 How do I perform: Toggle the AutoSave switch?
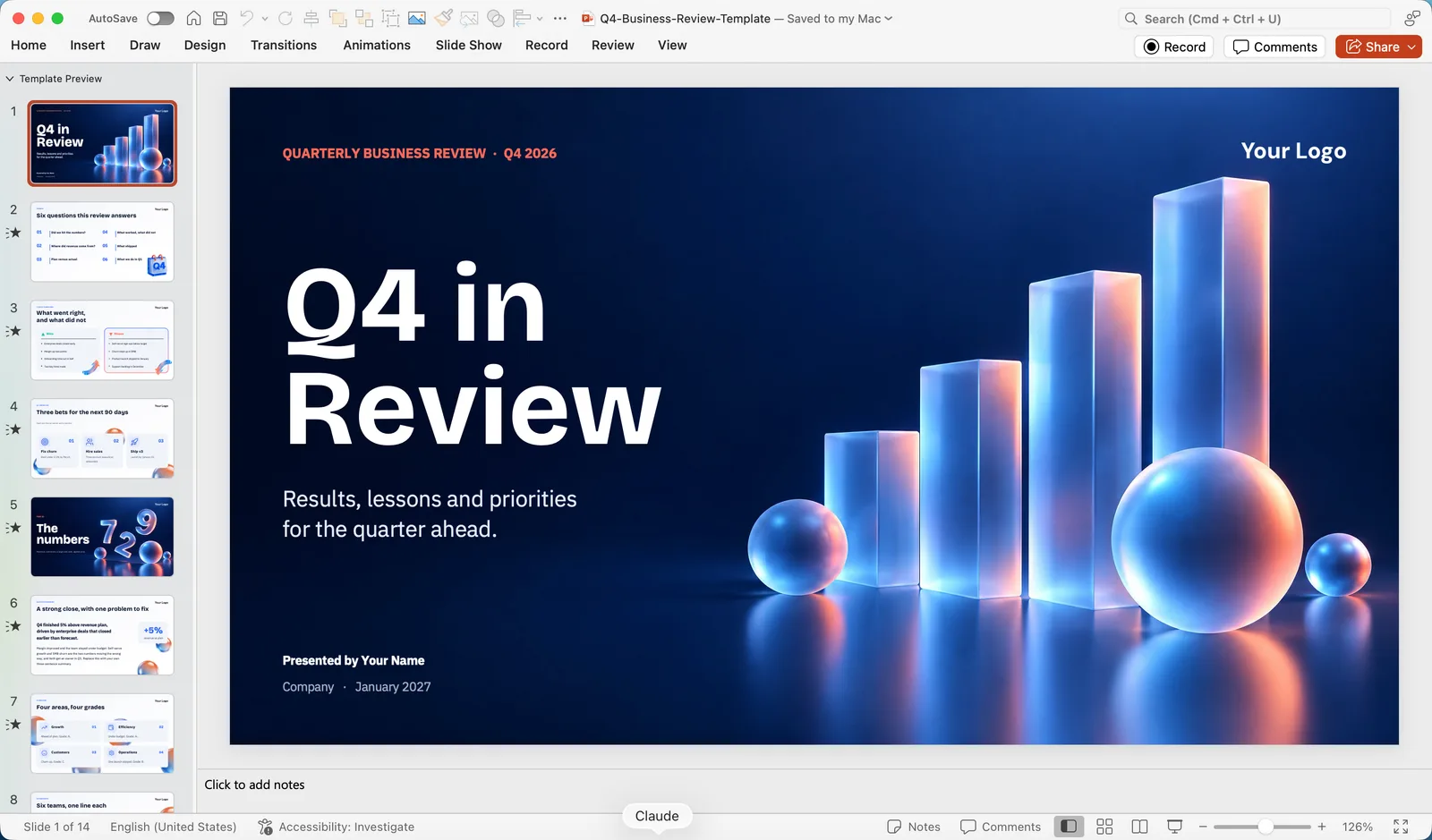(160, 18)
